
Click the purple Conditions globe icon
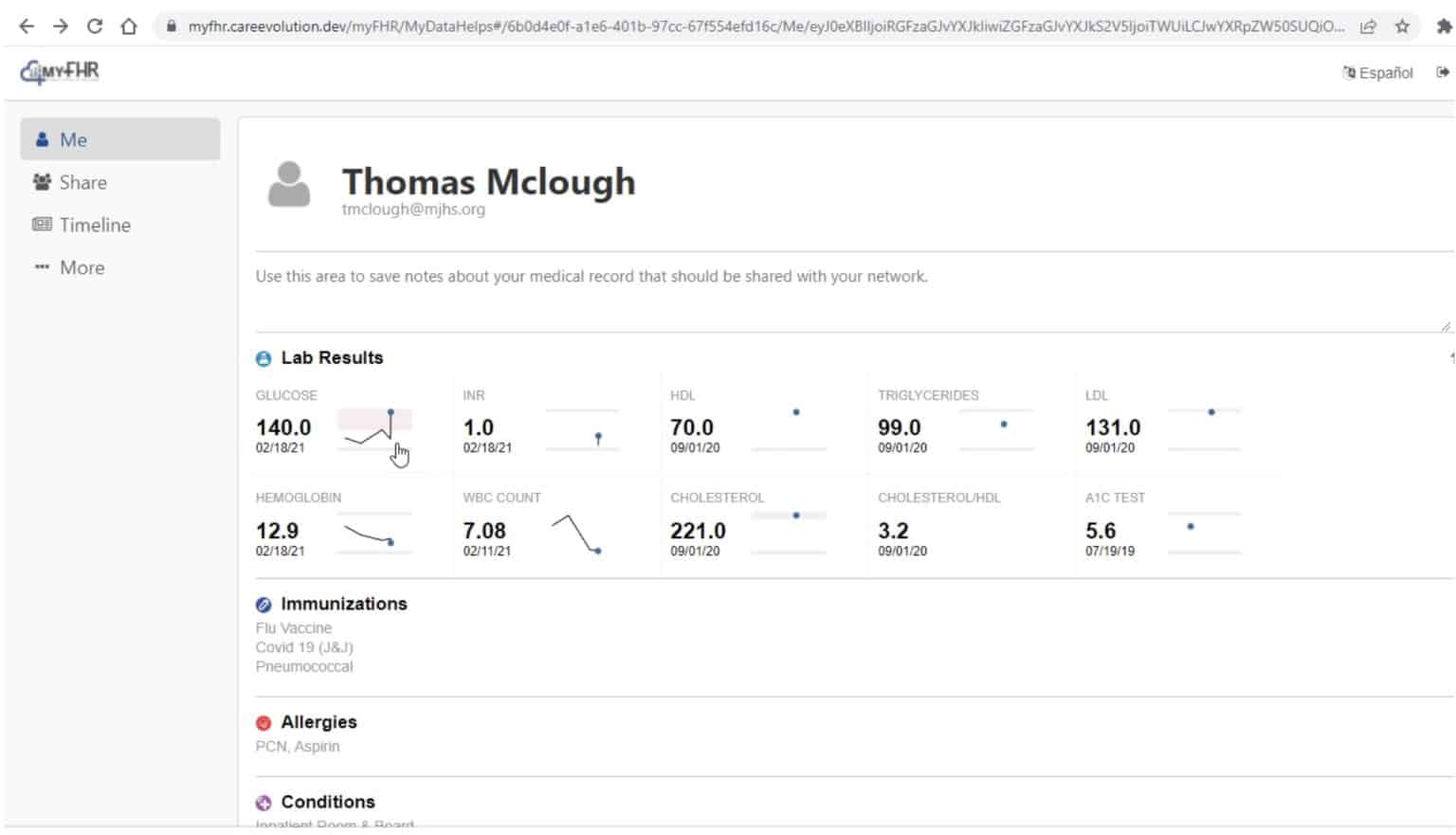[263, 802]
